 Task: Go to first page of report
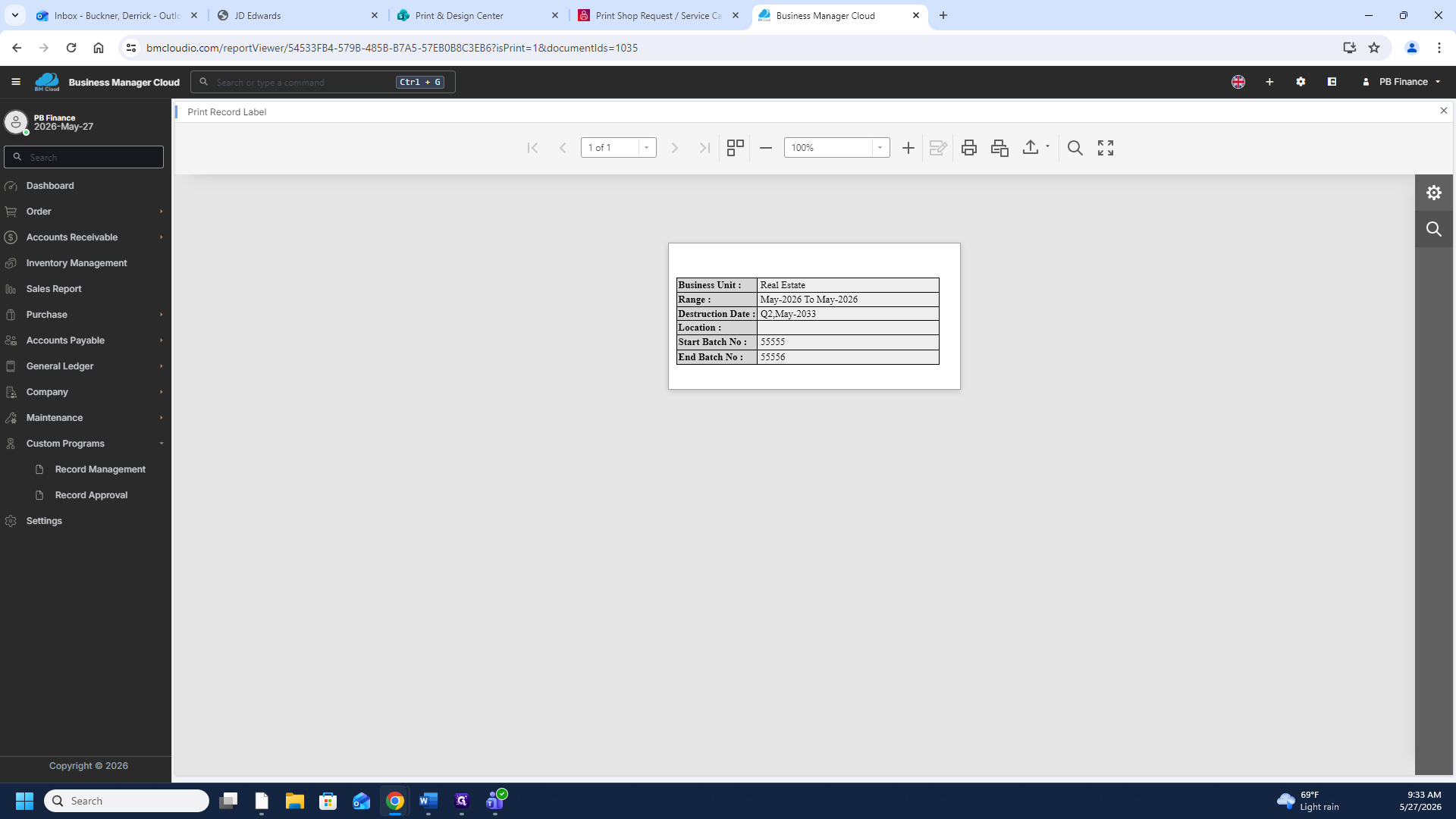pos(532,148)
